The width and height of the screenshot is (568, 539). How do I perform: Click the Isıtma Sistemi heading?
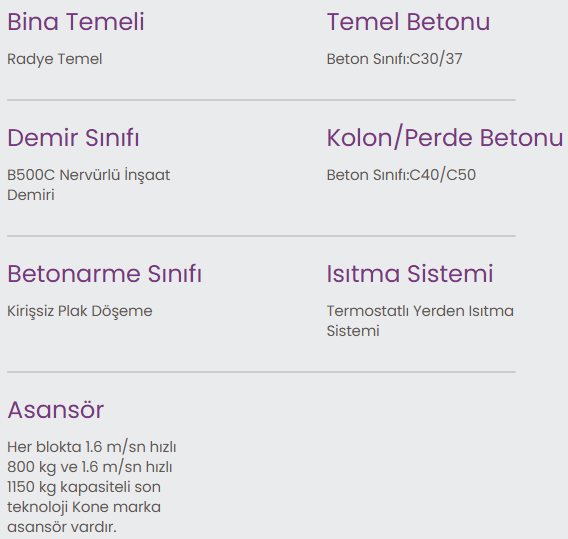410,274
